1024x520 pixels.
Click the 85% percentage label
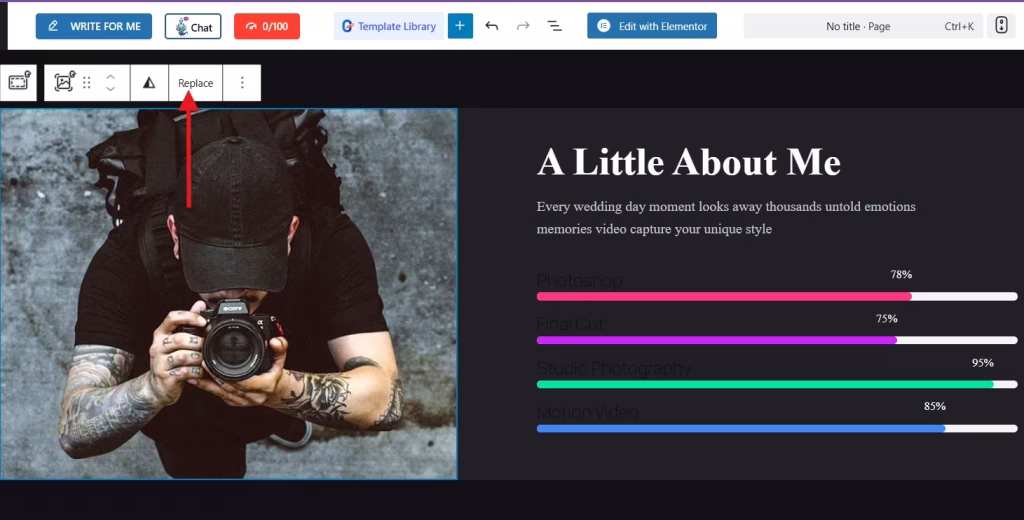tap(935, 406)
